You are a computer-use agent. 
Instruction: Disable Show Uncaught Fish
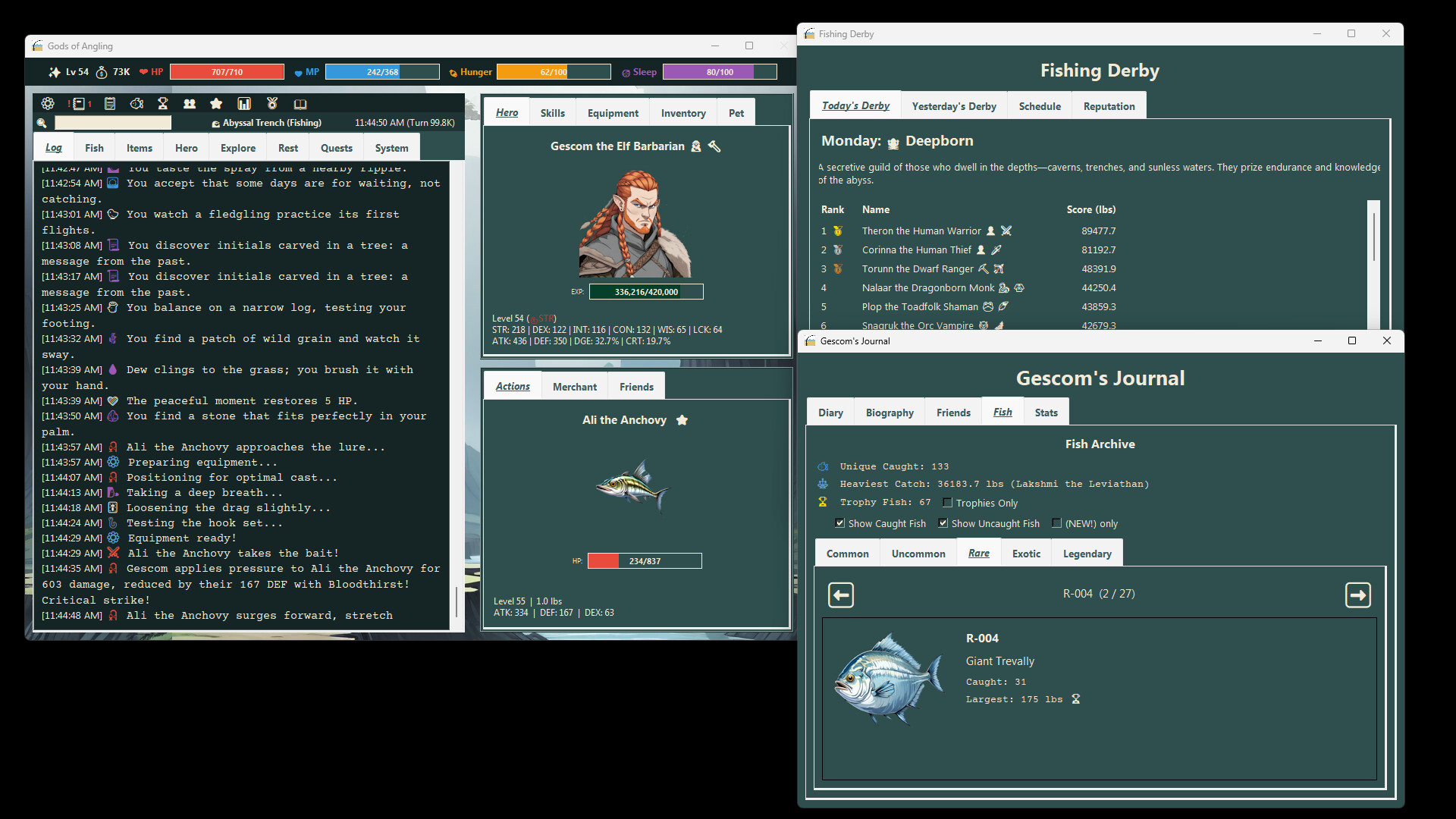(943, 522)
